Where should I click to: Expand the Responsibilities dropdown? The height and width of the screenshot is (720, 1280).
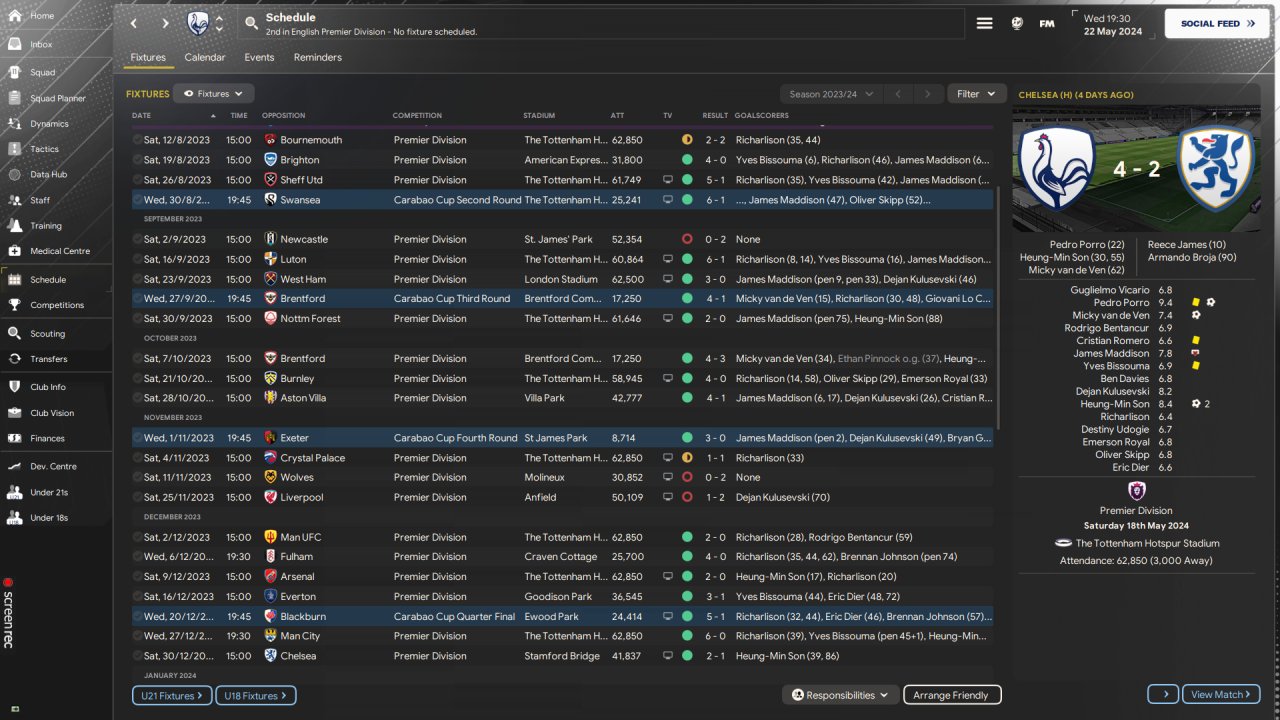tap(840, 695)
